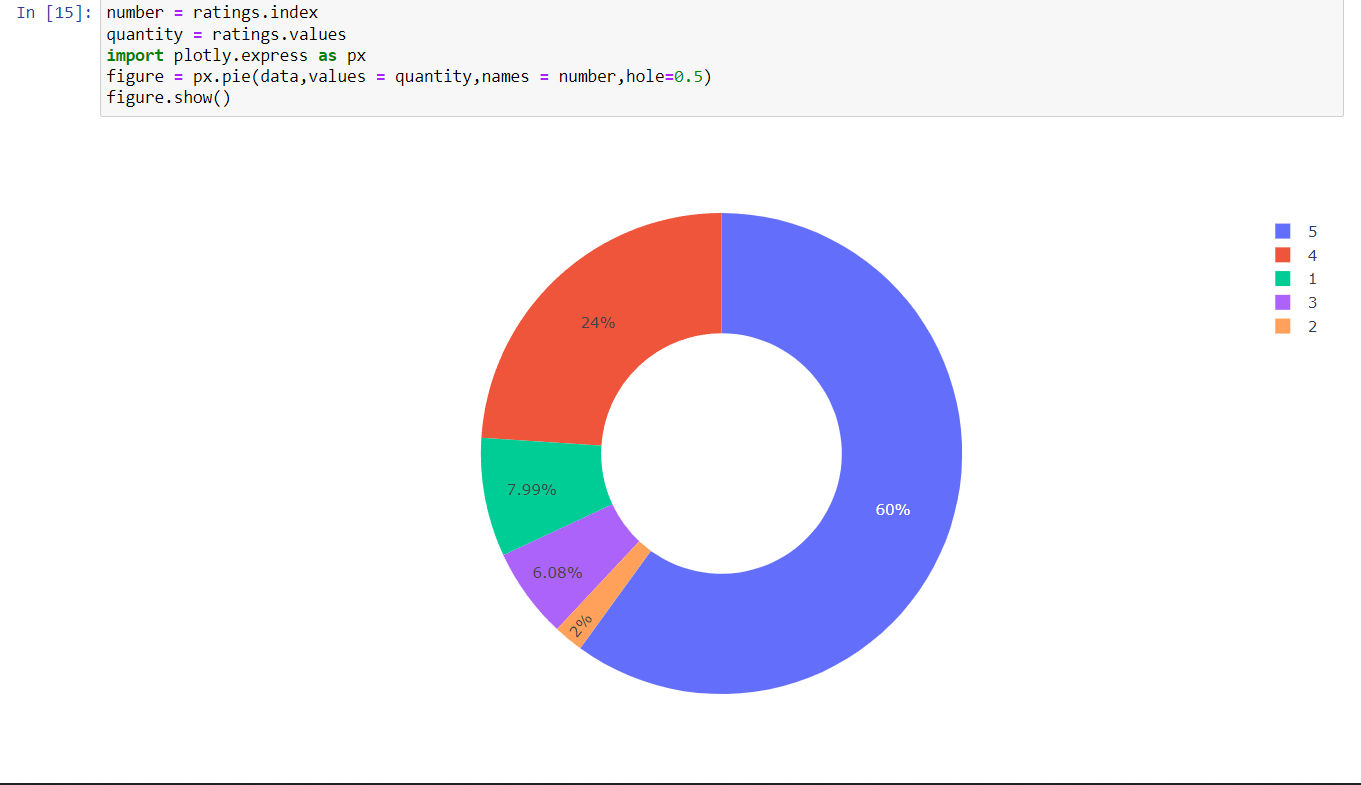Viewport: 1361px width, 785px height.
Task: Click the center hole of the donut chart
Action: [720, 453]
